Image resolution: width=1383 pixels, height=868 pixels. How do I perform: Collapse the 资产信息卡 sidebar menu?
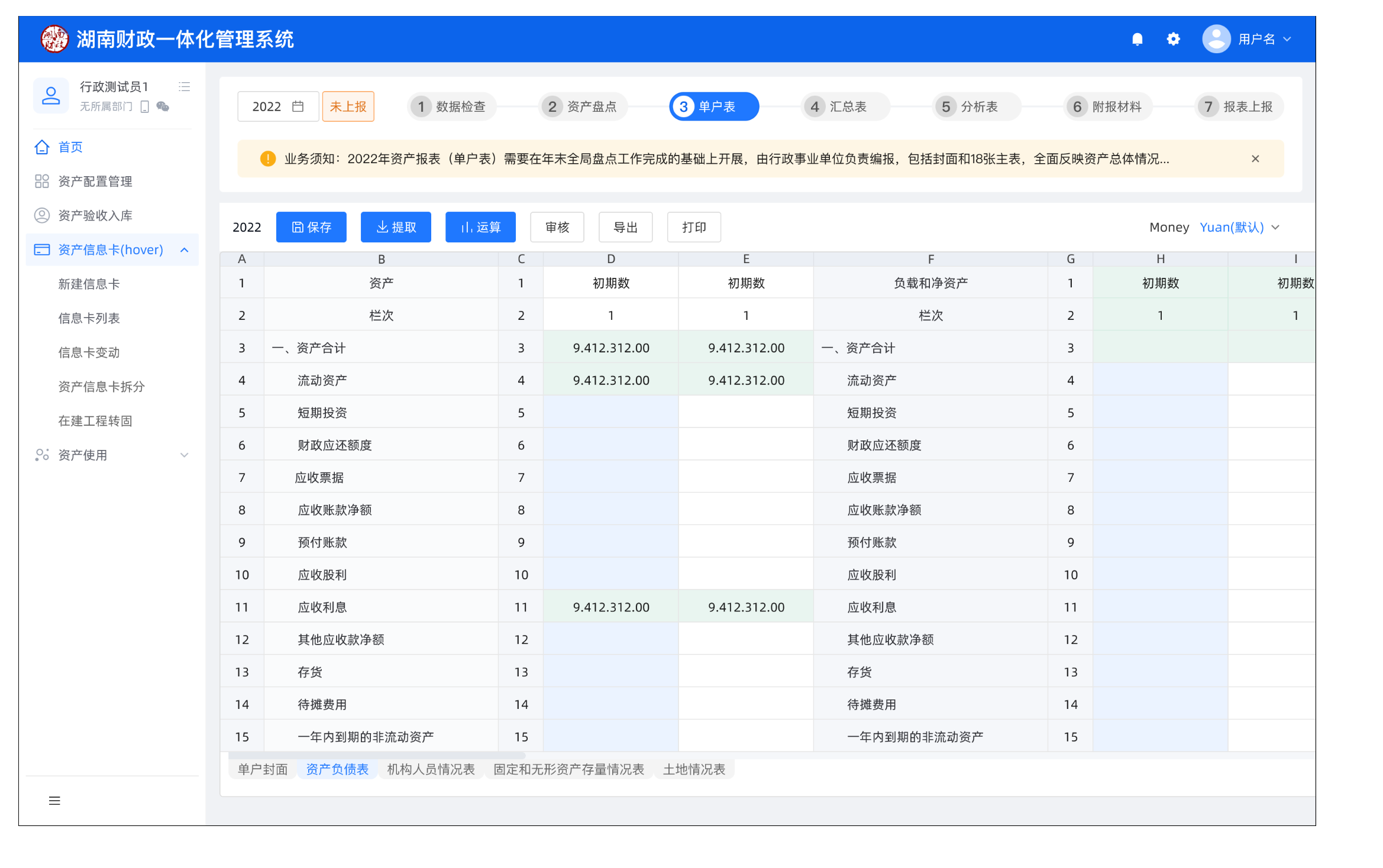click(184, 250)
